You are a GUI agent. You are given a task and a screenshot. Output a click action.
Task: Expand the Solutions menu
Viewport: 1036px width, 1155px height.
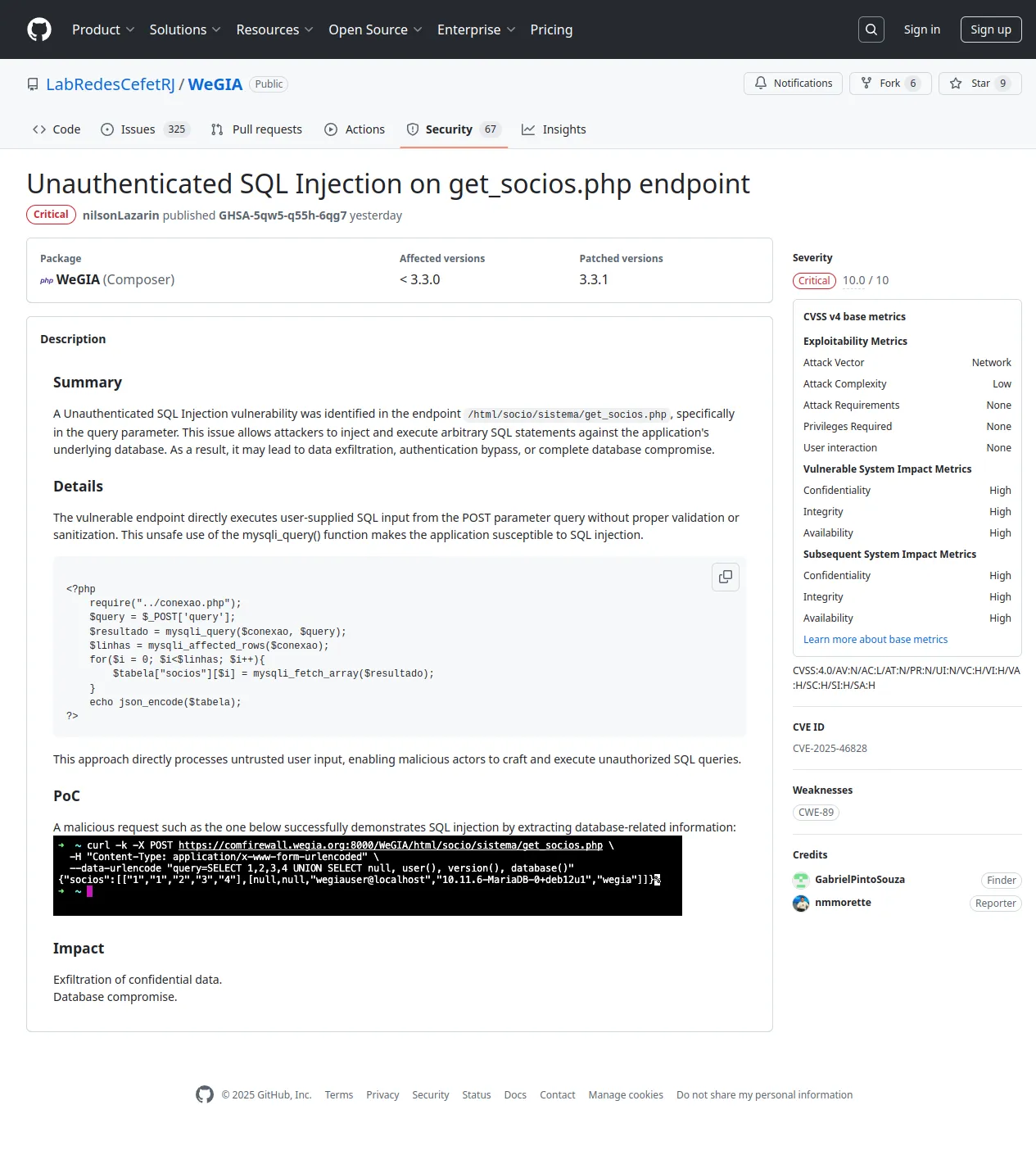coord(185,29)
